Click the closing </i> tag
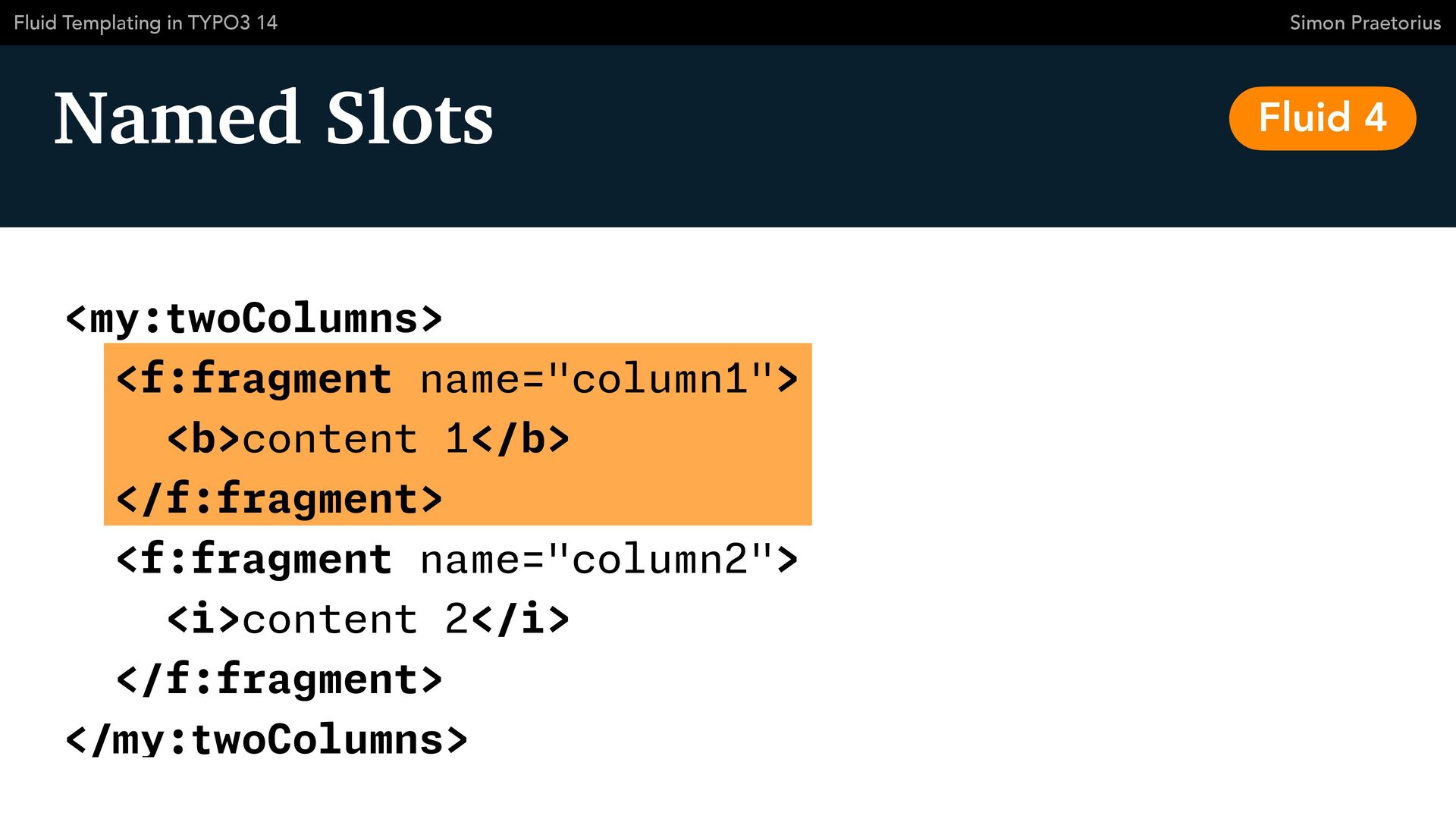The width and height of the screenshot is (1456, 819). click(520, 620)
